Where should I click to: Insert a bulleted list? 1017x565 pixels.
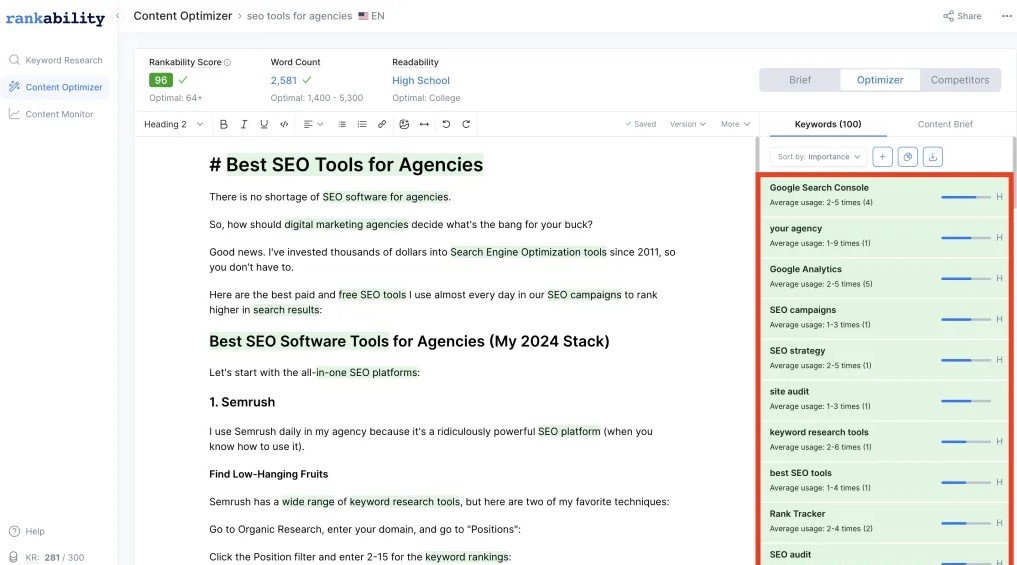tap(342, 124)
